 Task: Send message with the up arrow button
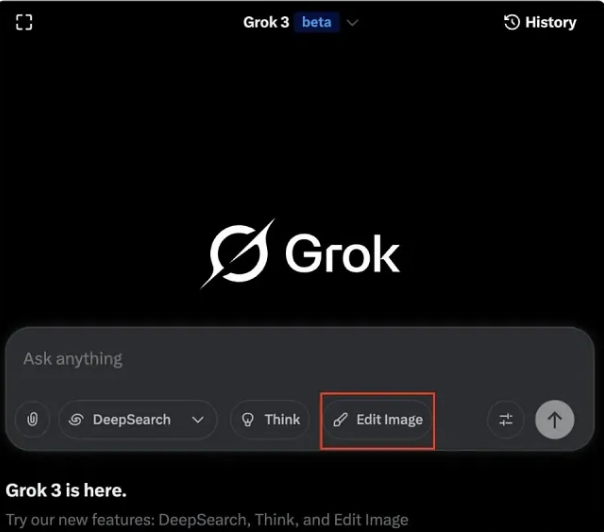coord(555,420)
